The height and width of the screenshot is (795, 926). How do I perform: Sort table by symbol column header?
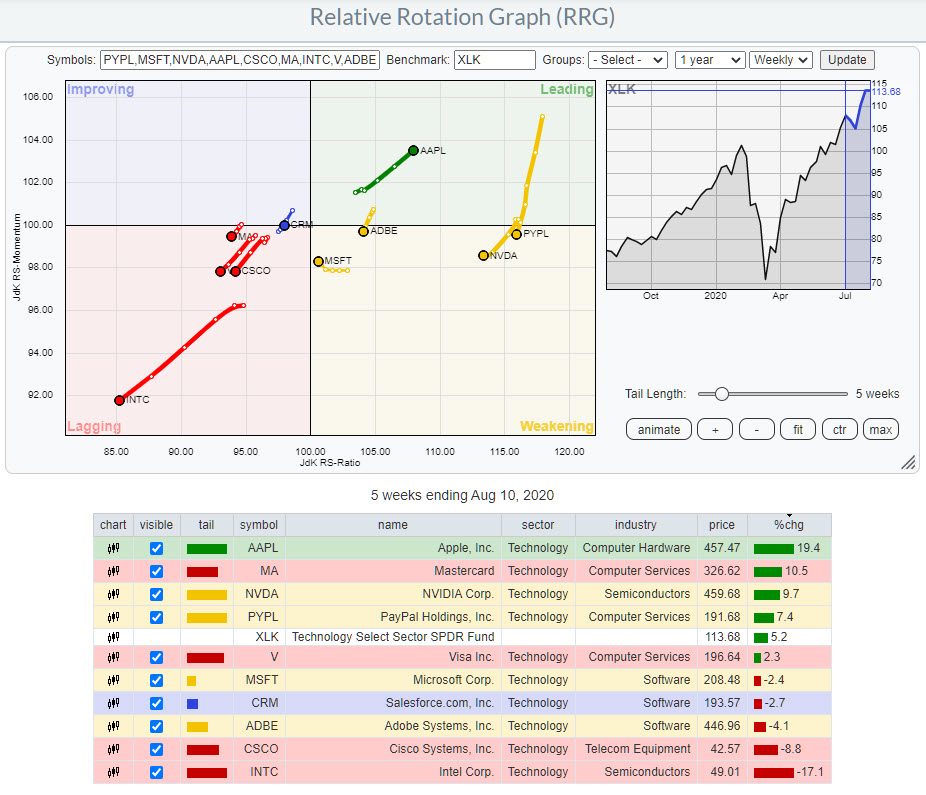point(259,525)
